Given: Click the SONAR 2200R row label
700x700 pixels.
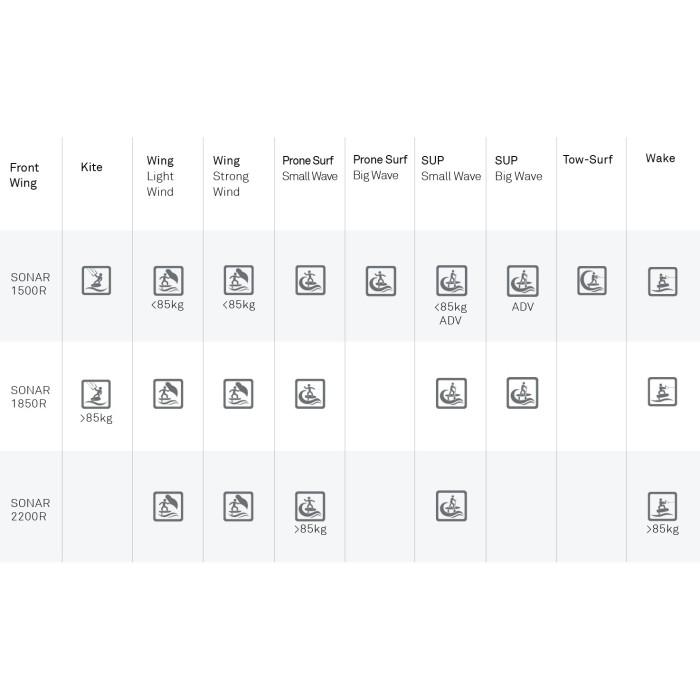Looking at the screenshot, I should coord(30,509).
